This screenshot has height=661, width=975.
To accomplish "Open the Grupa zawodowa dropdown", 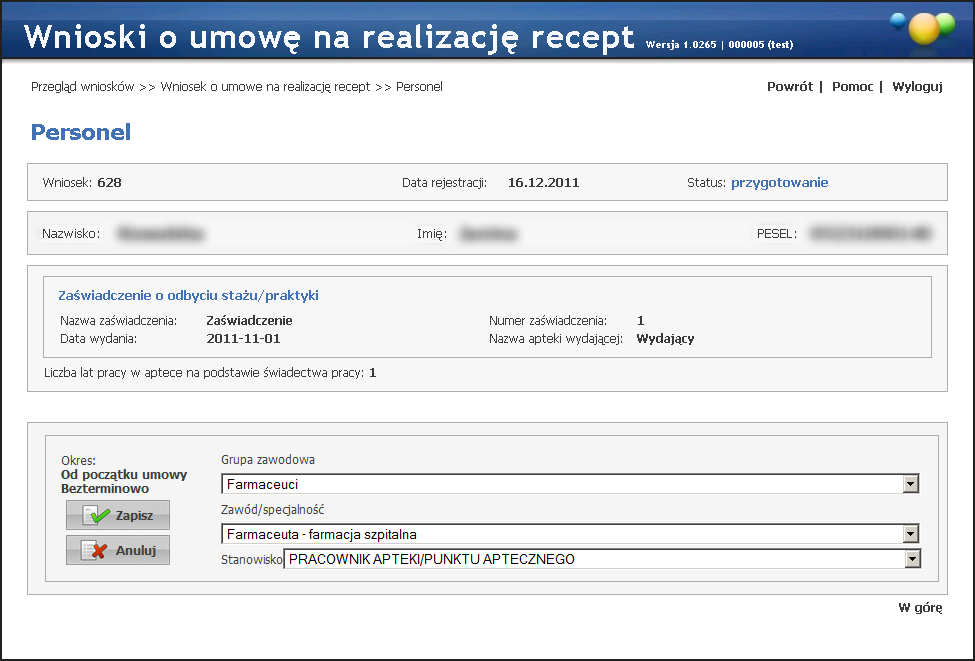I will [910, 484].
